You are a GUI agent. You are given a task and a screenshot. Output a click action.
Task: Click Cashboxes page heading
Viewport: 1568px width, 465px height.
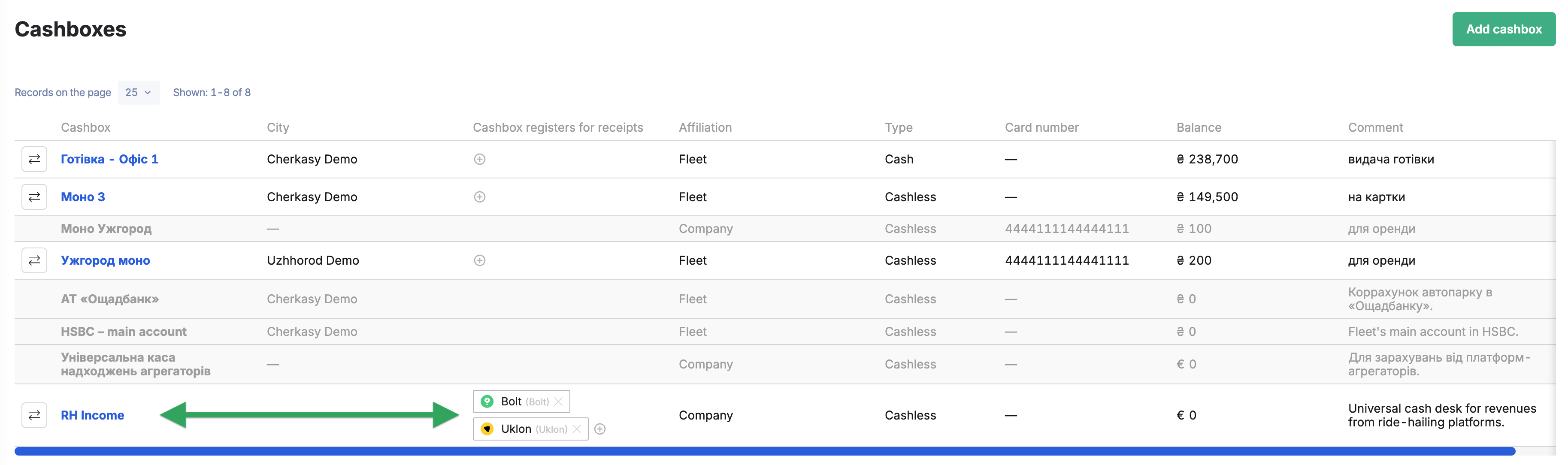pyautogui.click(x=70, y=29)
